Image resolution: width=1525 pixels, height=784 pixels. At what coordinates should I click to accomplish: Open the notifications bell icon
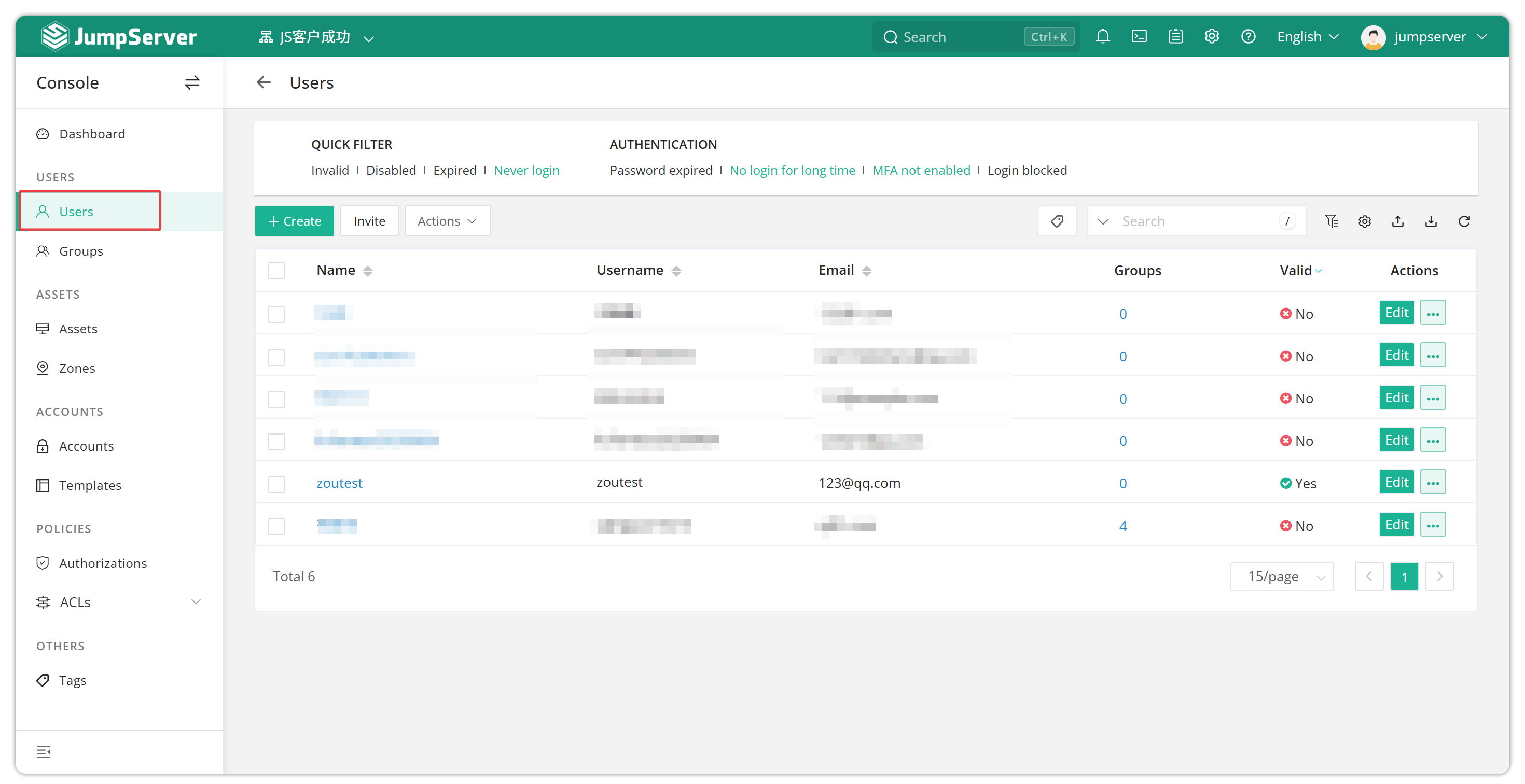tap(1102, 37)
